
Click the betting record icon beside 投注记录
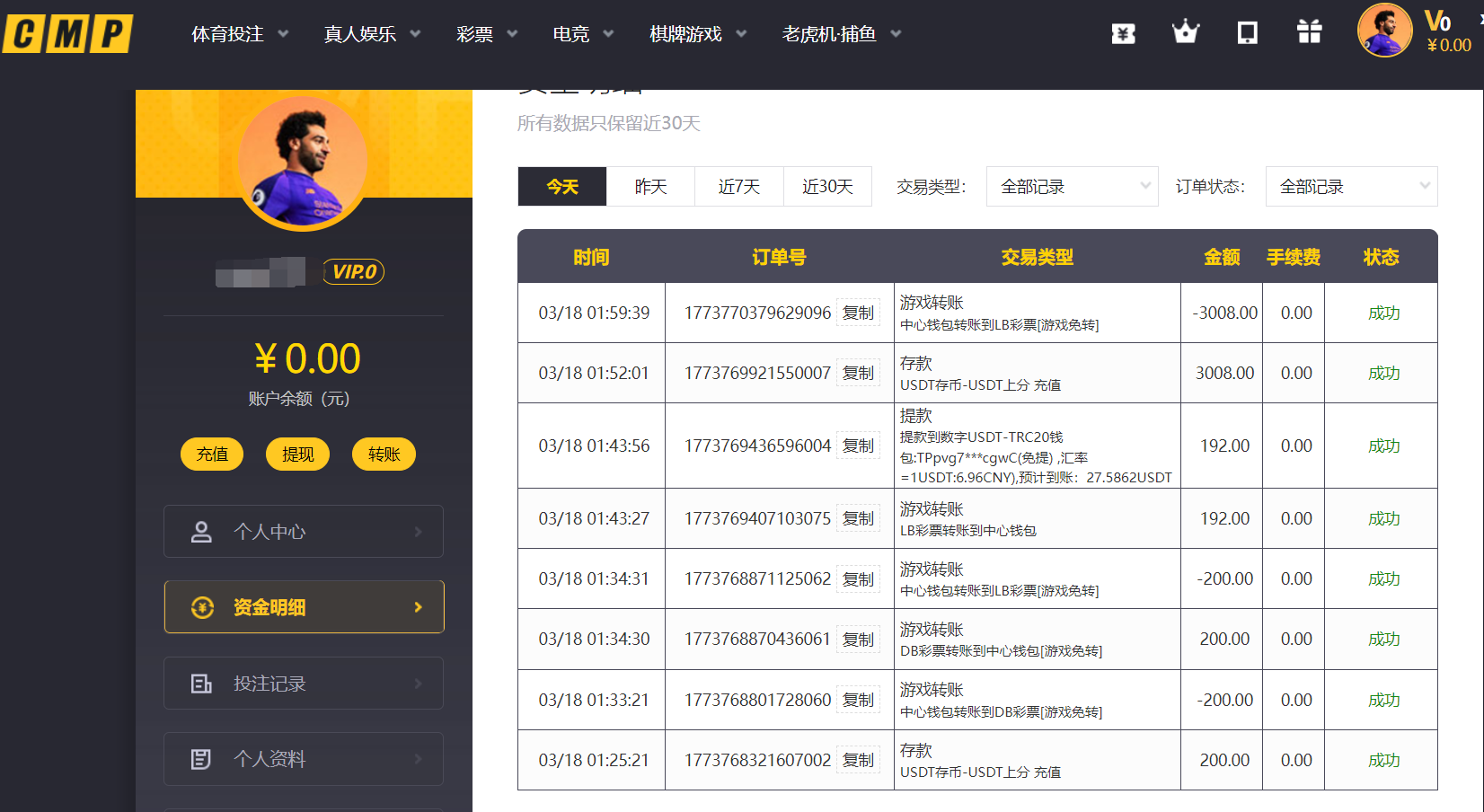click(199, 683)
